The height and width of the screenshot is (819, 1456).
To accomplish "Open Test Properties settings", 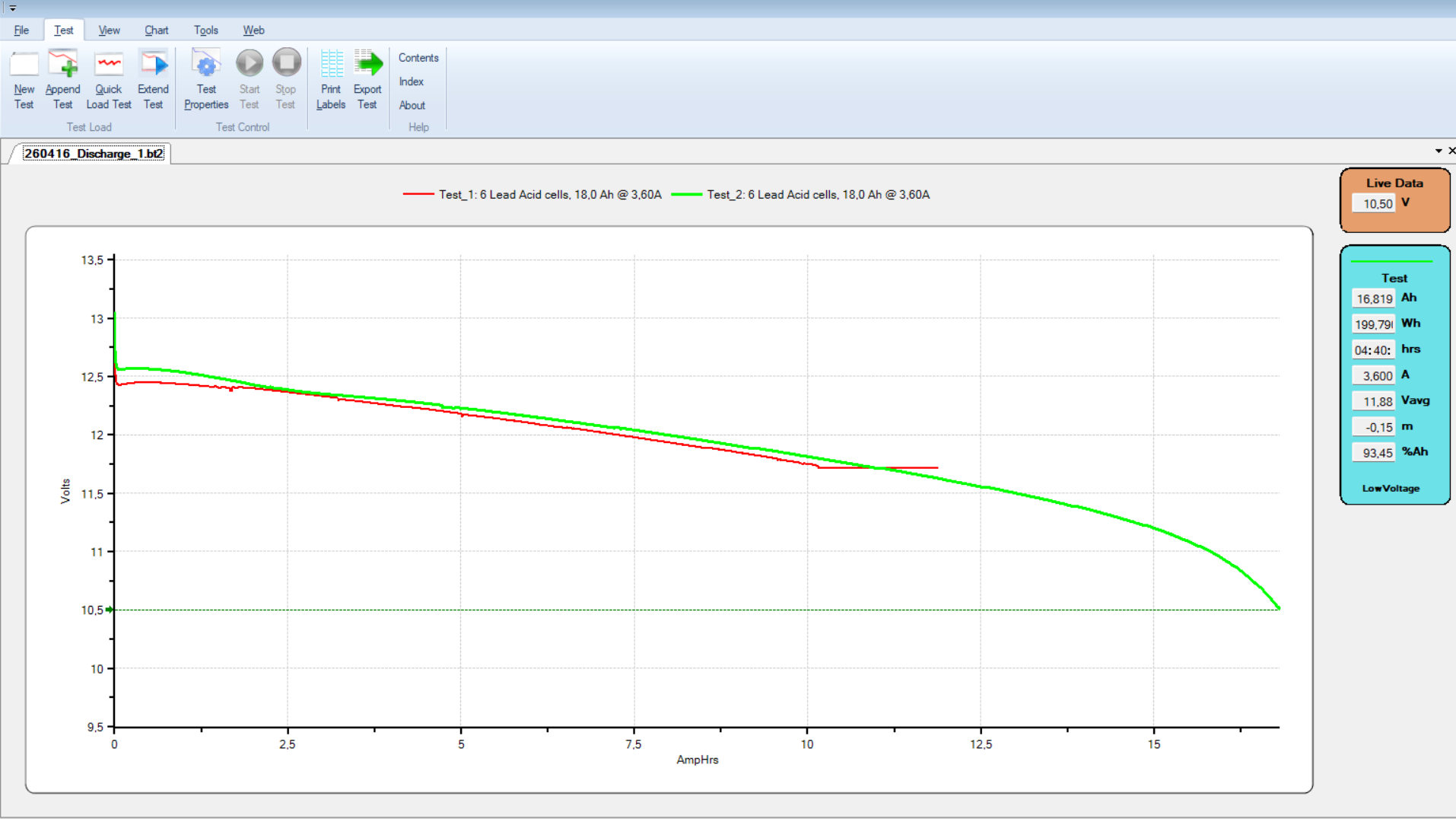I will 206,65.
